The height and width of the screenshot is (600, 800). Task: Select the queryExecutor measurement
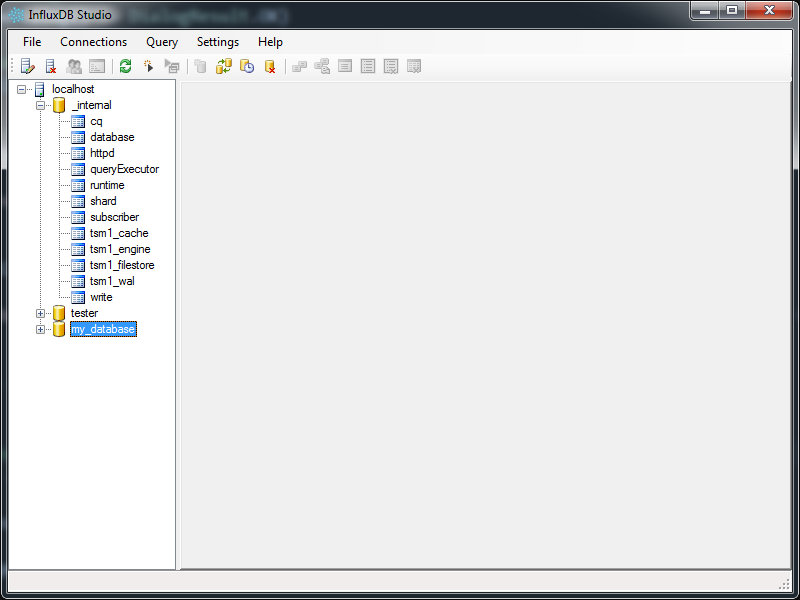[124, 169]
